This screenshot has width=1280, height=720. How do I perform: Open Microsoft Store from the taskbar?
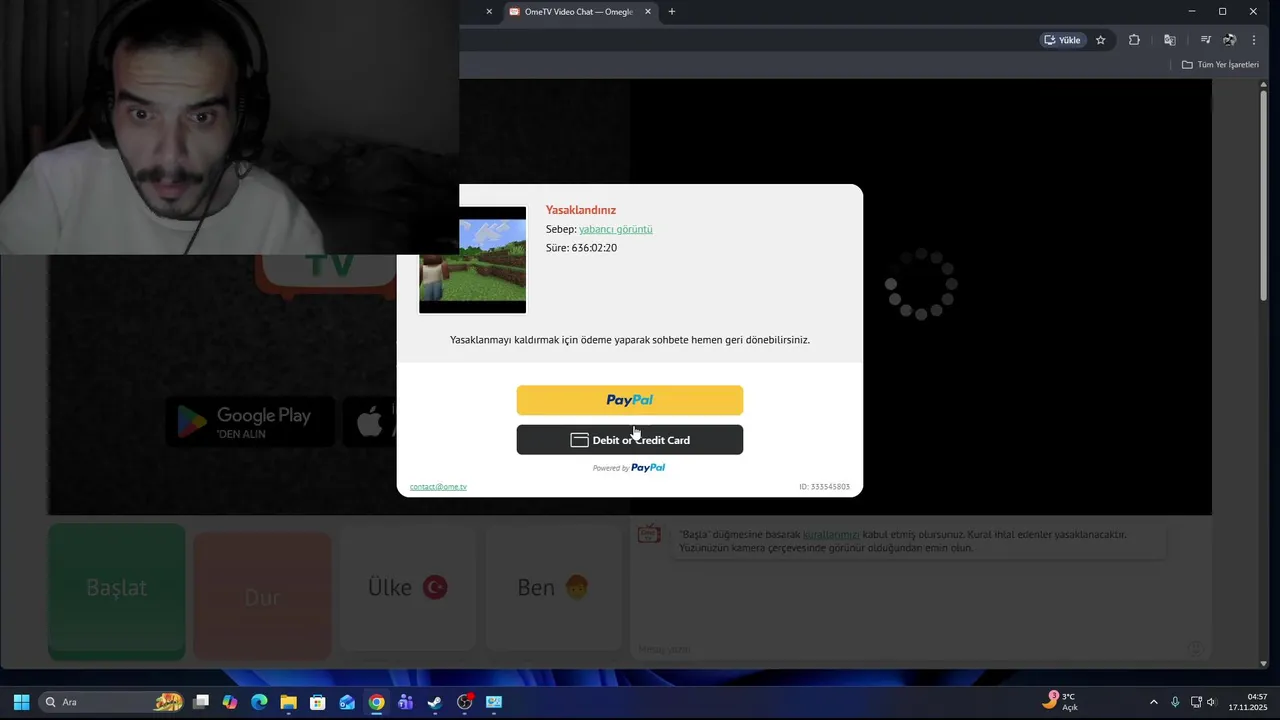tap(318, 702)
